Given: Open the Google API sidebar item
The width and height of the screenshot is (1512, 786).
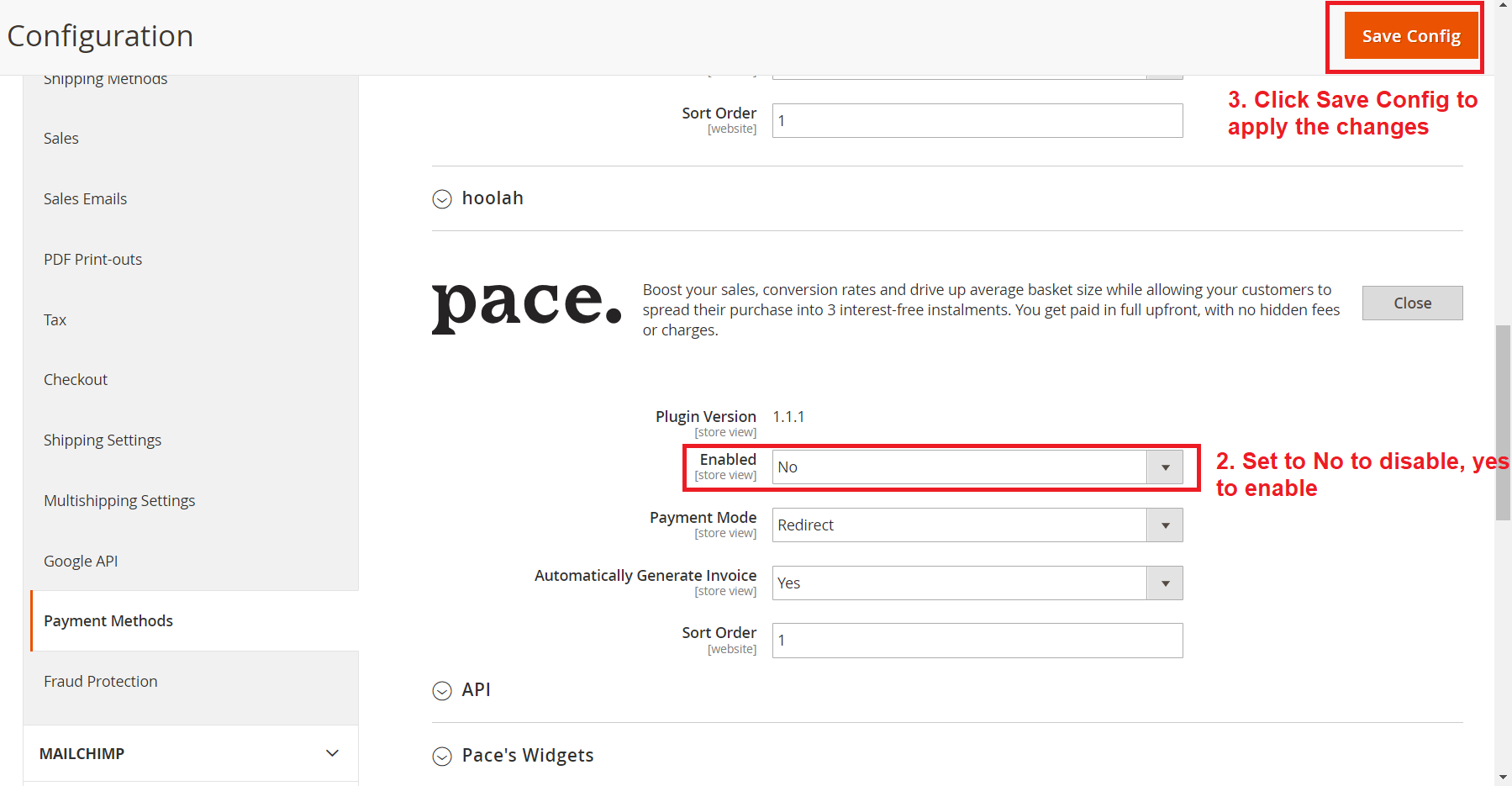Looking at the screenshot, I should coord(81,562).
